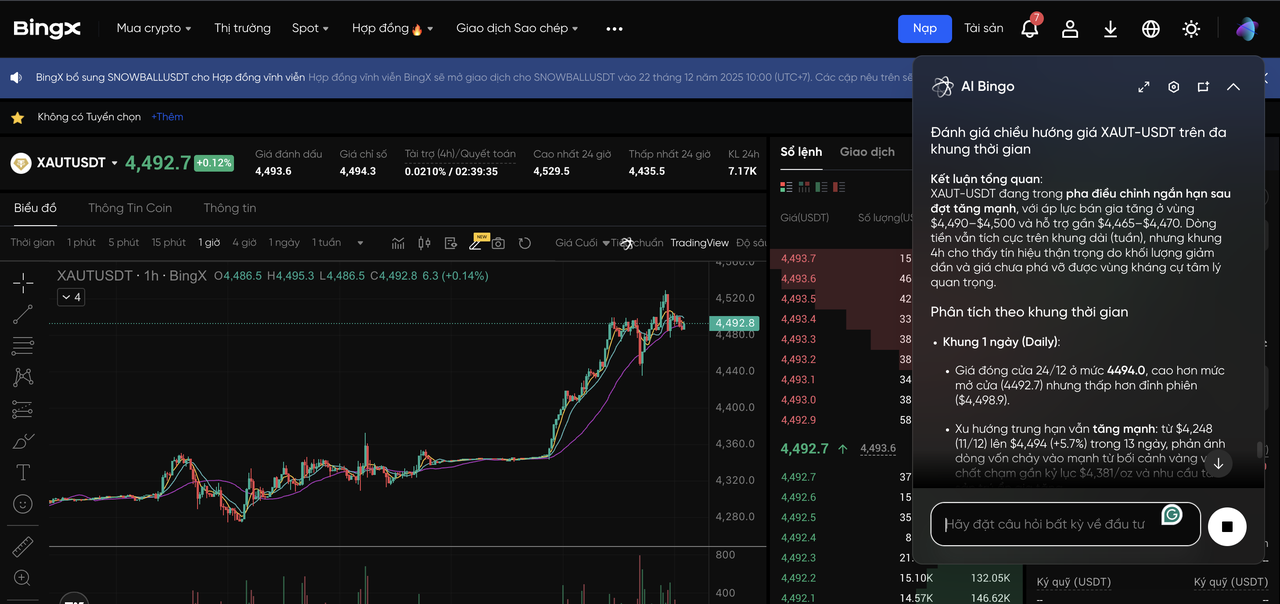
Task: Expand the XAUTUSDT pair selector dropdown
Action: 115,163
